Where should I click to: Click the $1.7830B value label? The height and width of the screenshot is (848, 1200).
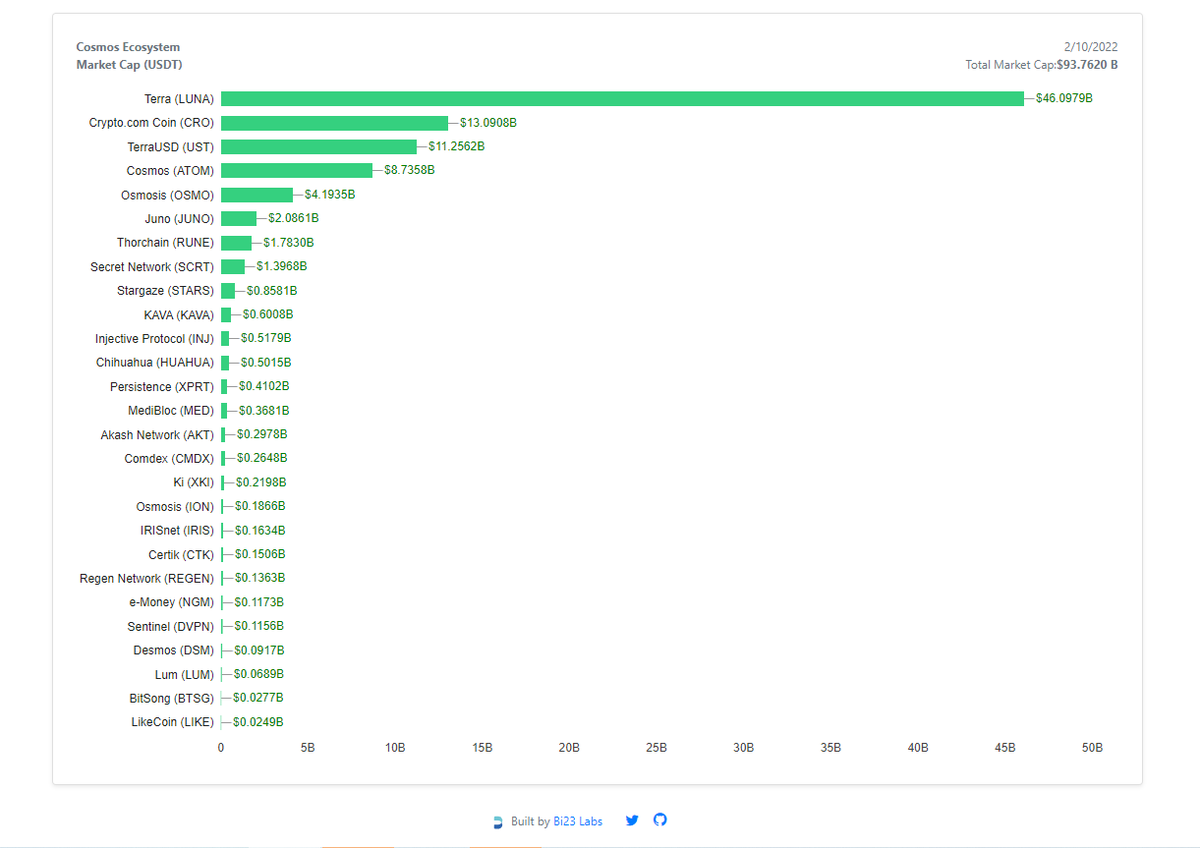[x=289, y=243]
